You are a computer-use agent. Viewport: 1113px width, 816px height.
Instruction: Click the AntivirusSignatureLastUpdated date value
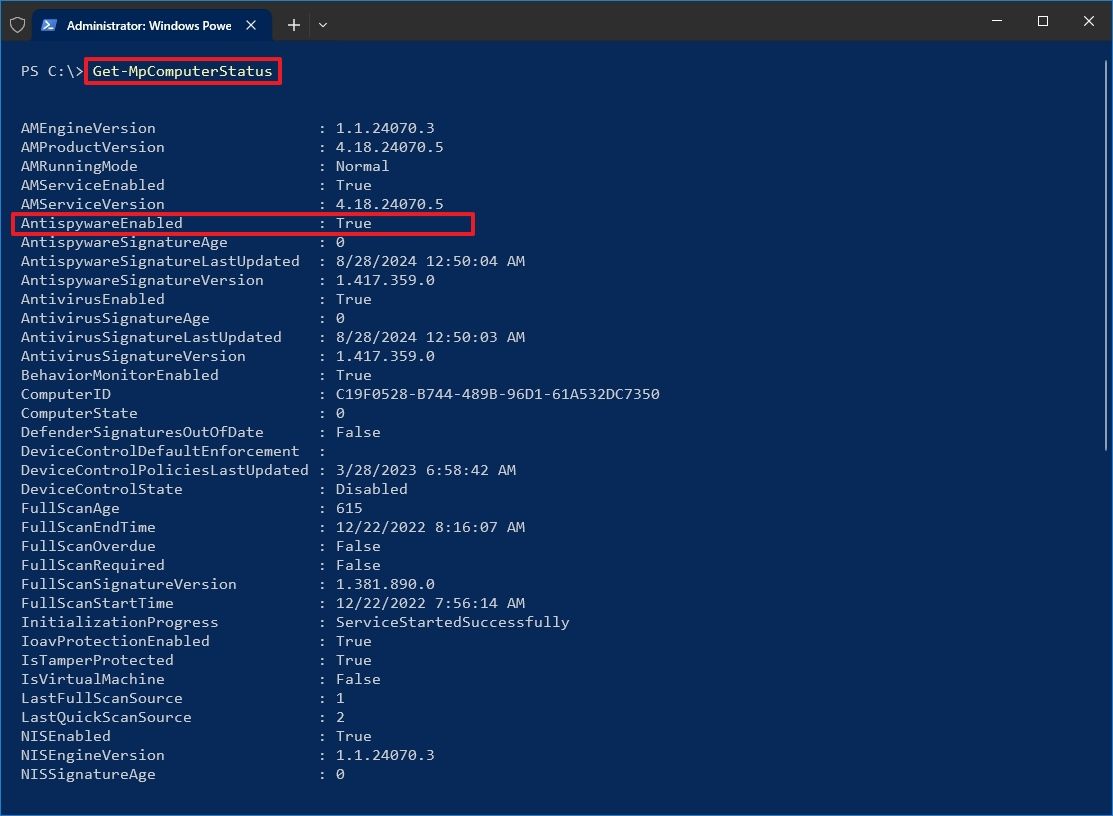click(x=429, y=337)
